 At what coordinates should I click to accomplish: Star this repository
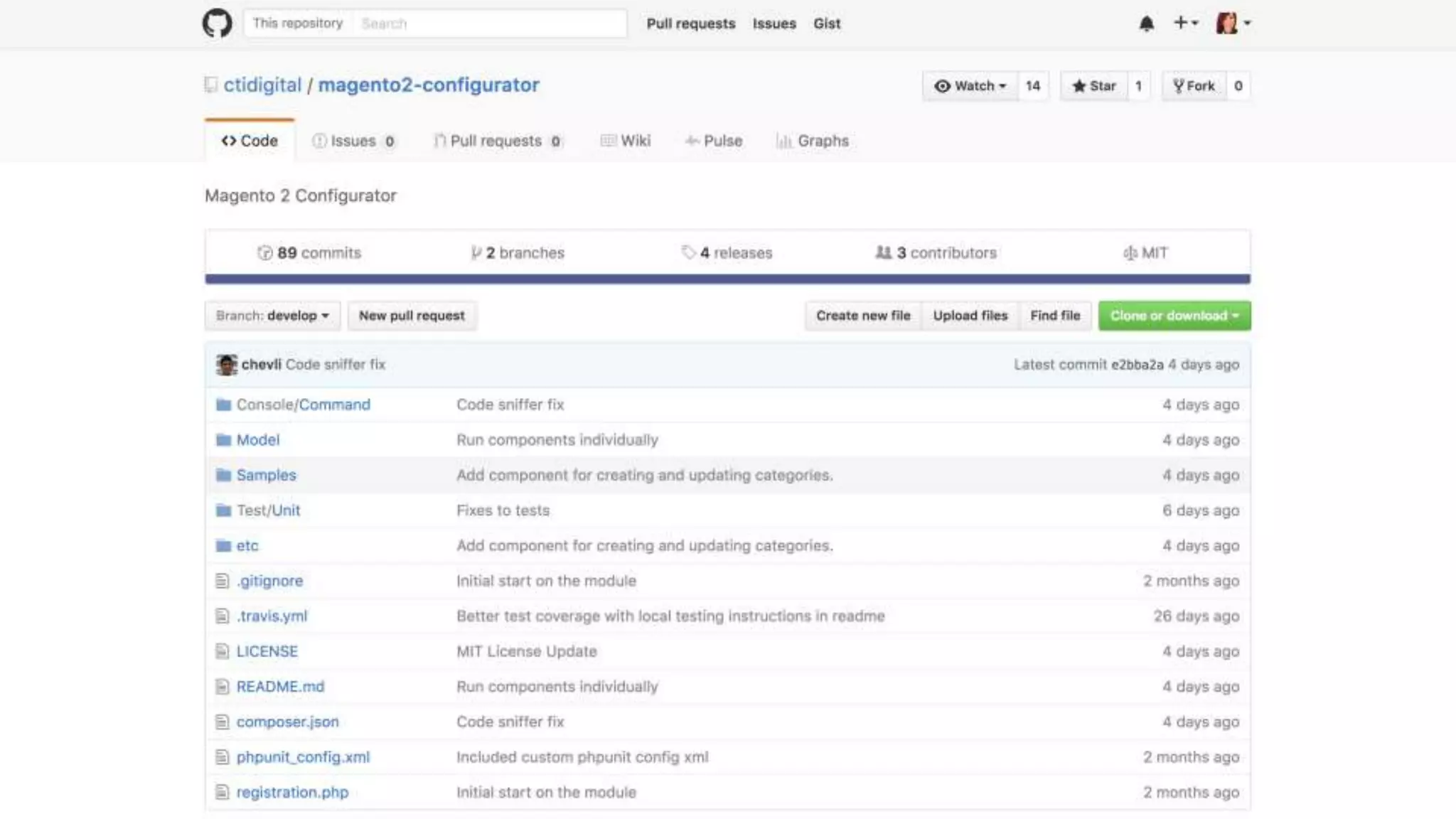1094,86
